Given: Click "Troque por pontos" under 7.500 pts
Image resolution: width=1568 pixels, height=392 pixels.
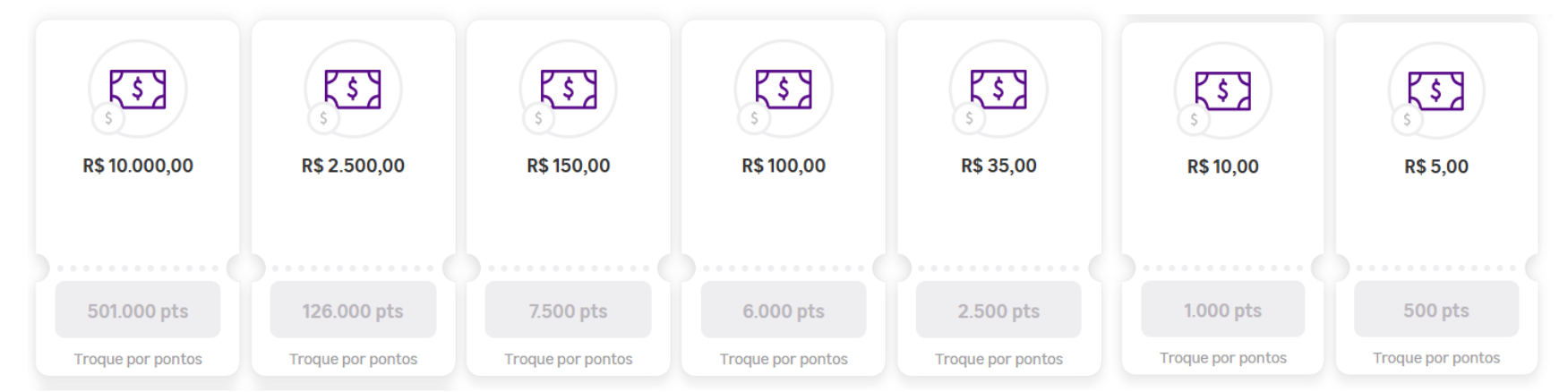Looking at the screenshot, I should (x=568, y=359).
